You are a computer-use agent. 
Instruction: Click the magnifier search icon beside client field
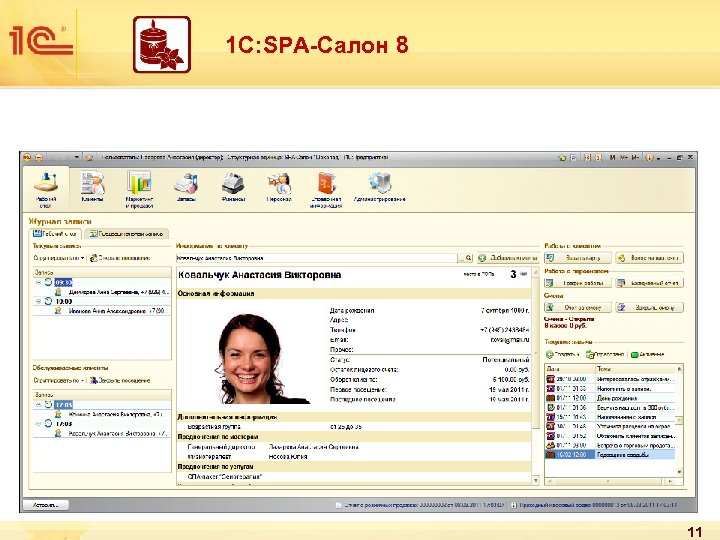pyautogui.click(x=468, y=258)
